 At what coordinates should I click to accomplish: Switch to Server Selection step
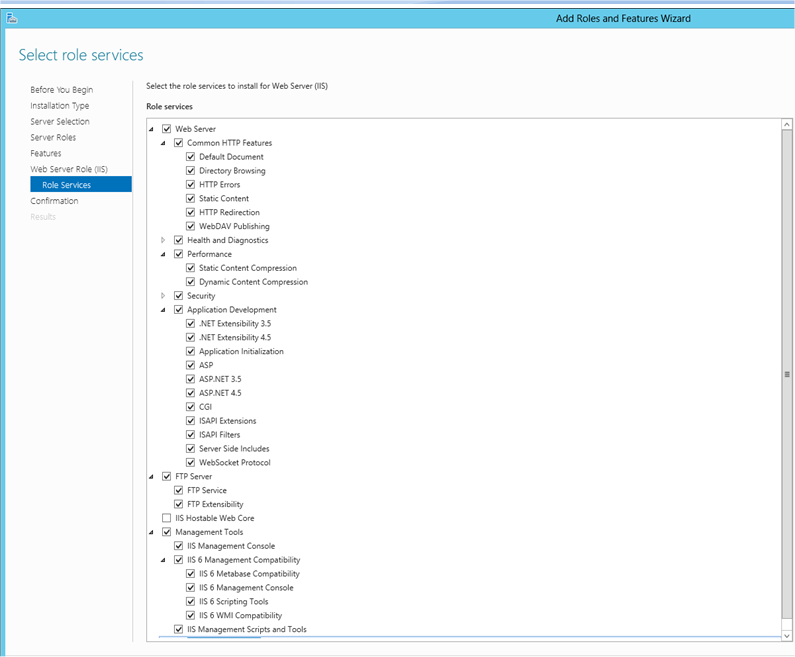[60, 121]
